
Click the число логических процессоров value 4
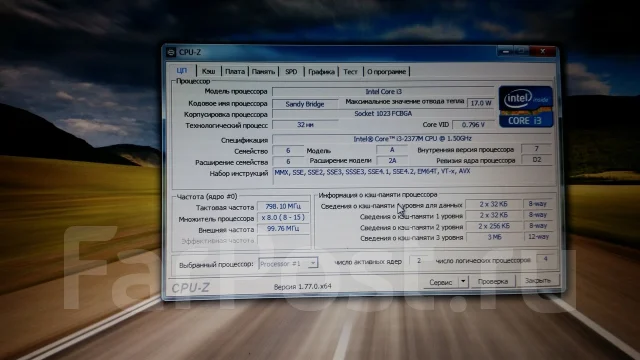[x=545, y=259]
